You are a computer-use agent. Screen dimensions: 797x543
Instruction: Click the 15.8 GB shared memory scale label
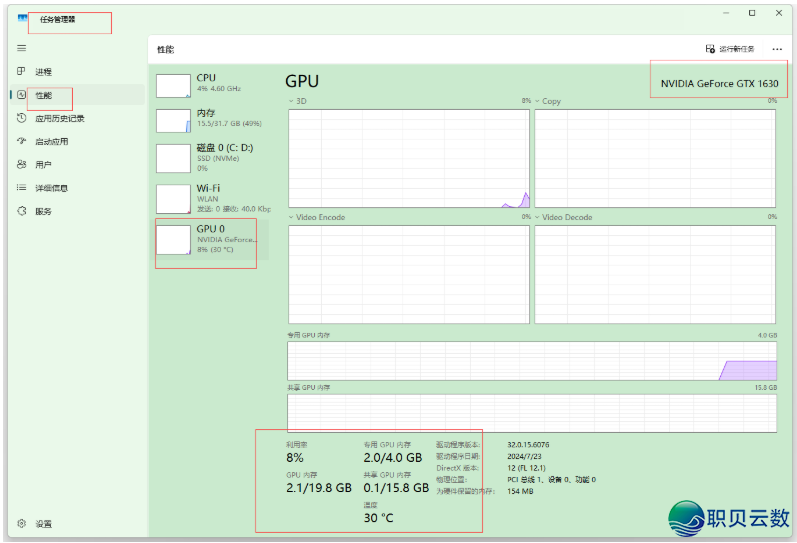(x=766, y=387)
